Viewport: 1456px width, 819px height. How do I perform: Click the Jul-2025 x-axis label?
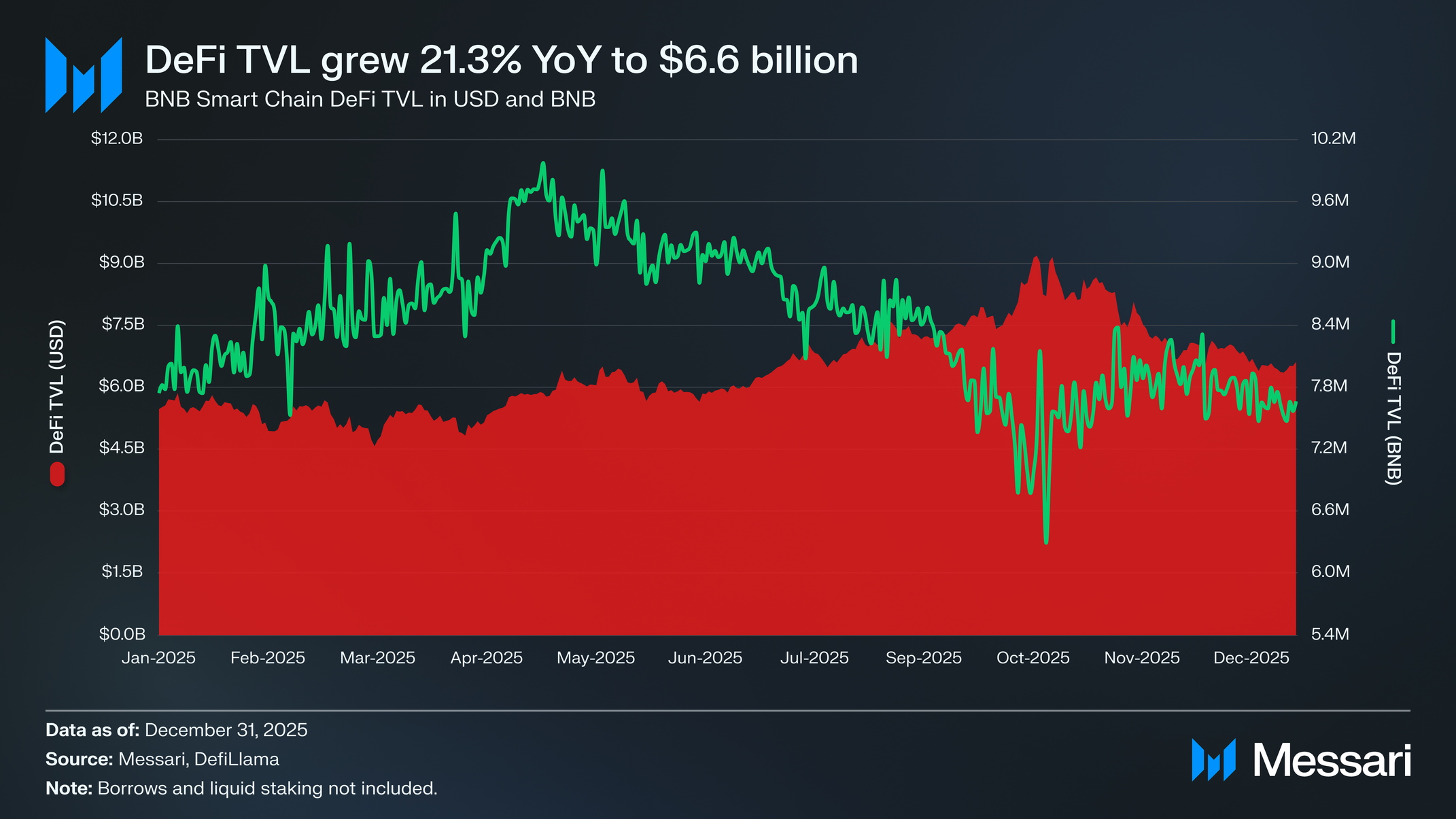pos(814,658)
